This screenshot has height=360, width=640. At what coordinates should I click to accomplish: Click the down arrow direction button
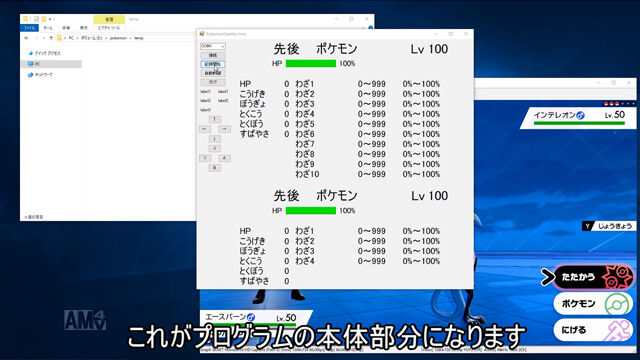point(215,139)
